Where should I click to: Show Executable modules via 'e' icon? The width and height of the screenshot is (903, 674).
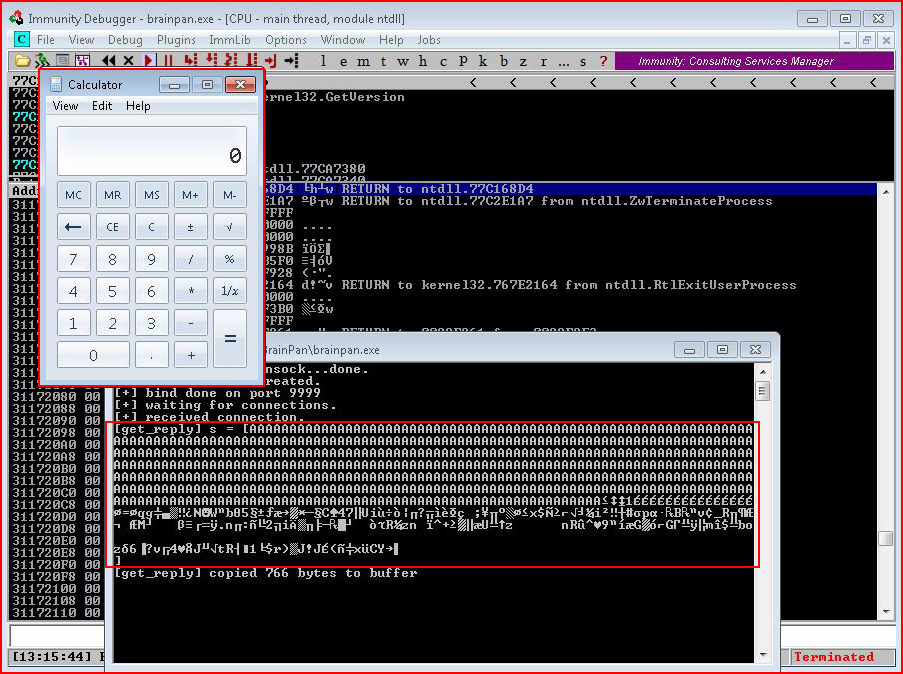click(x=343, y=61)
